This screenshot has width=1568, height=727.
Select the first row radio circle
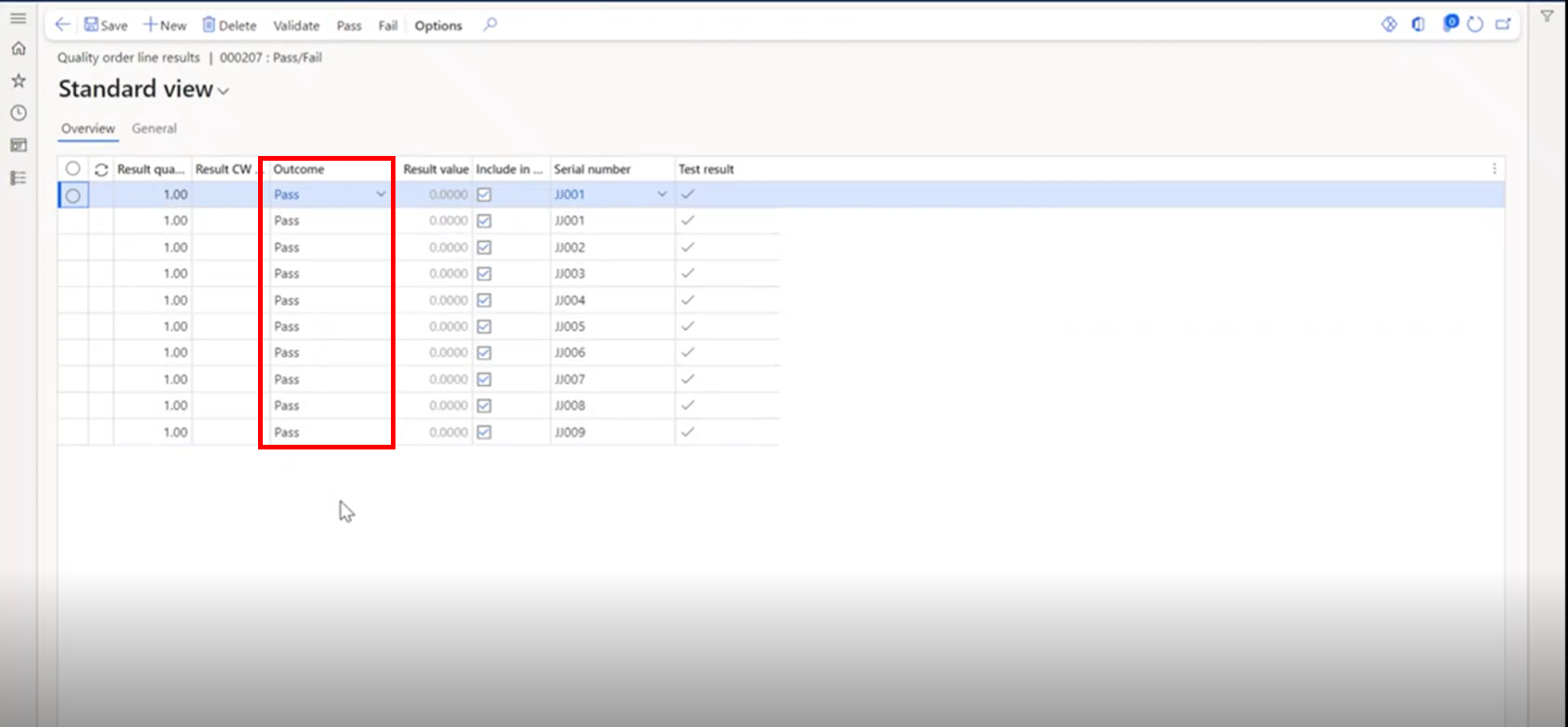tap(73, 195)
